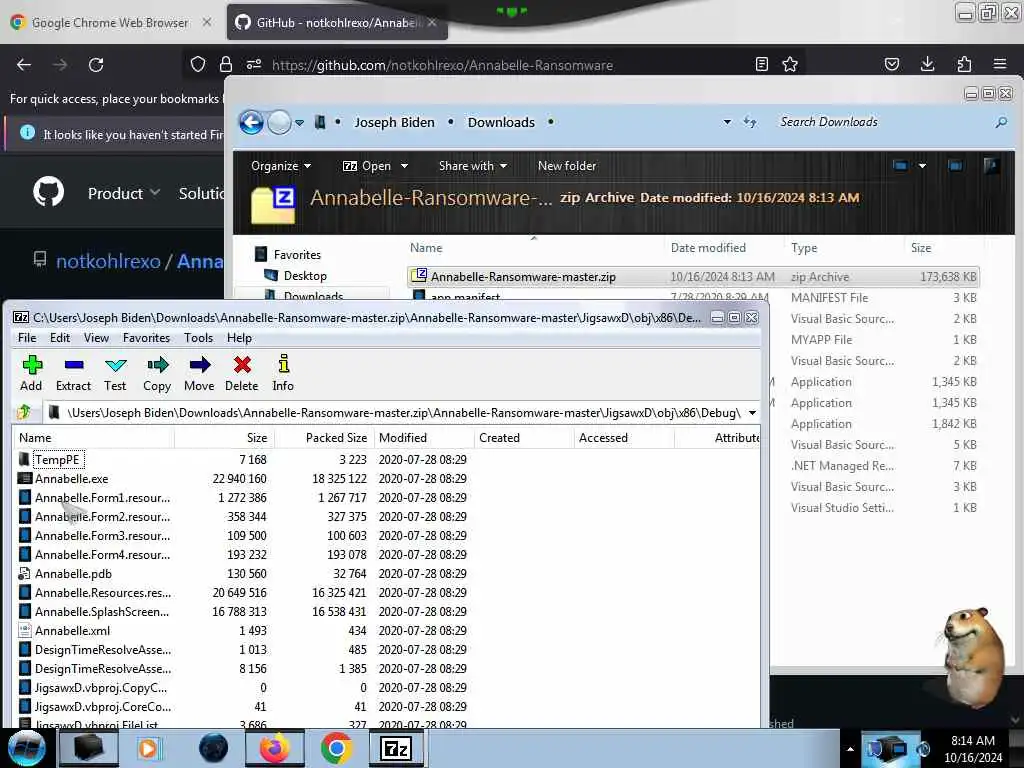The width and height of the screenshot is (1024, 768).
Task: Open the Favorites menu in 7-Zip
Action: [146, 338]
